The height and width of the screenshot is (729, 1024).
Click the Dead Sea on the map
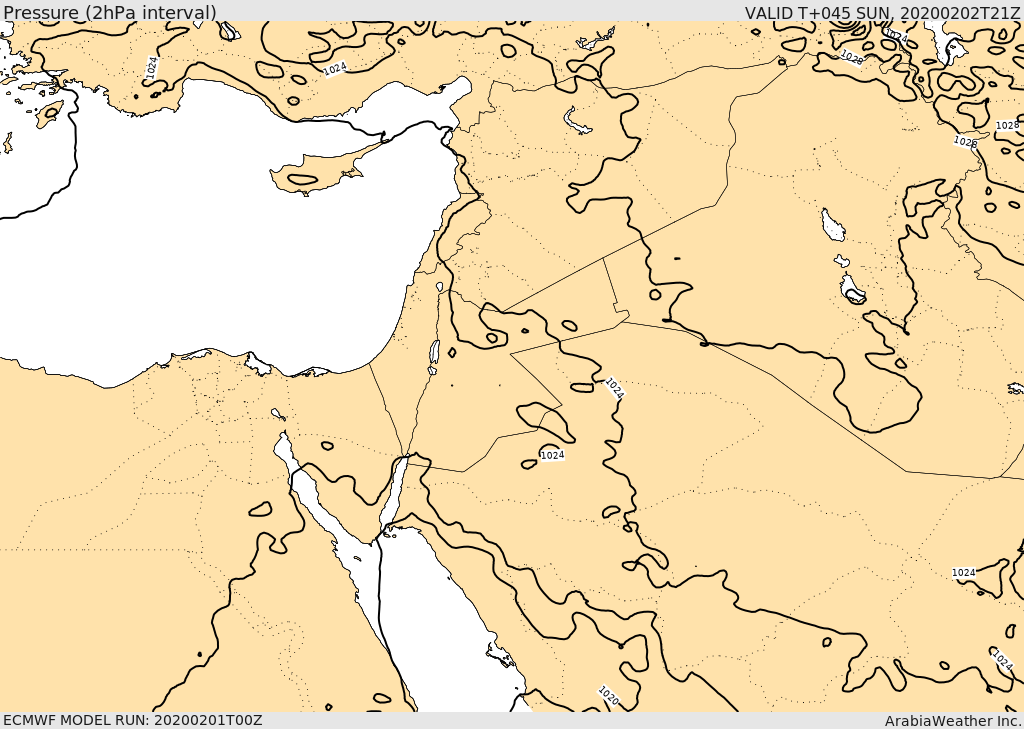(x=434, y=353)
